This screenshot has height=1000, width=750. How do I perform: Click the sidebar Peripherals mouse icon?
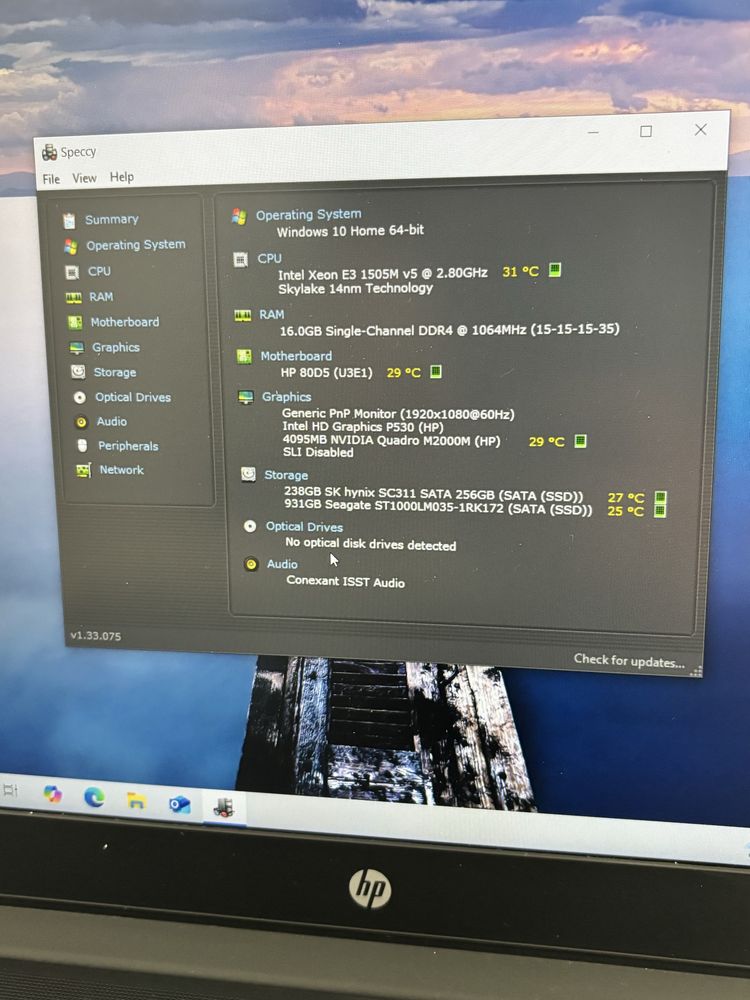[82, 446]
